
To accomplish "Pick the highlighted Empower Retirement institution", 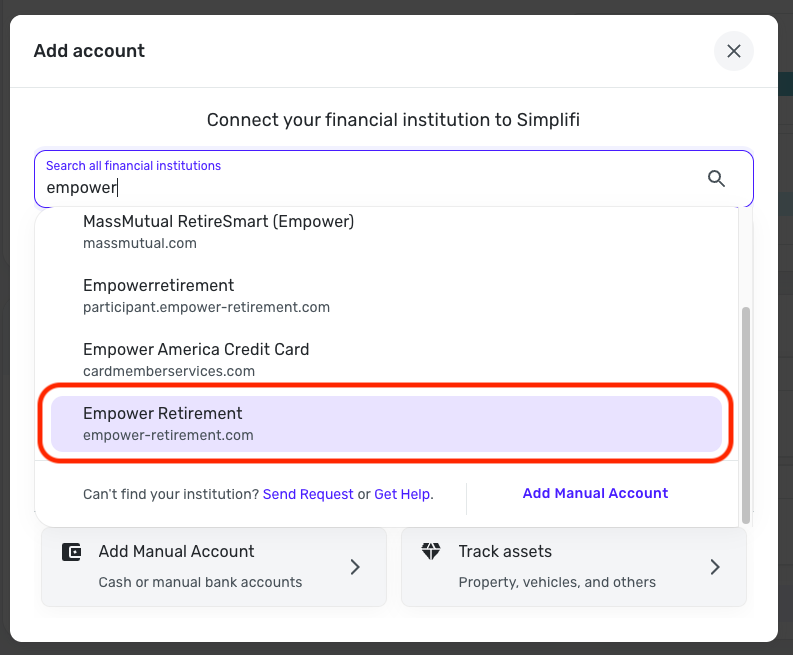I will click(385, 424).
